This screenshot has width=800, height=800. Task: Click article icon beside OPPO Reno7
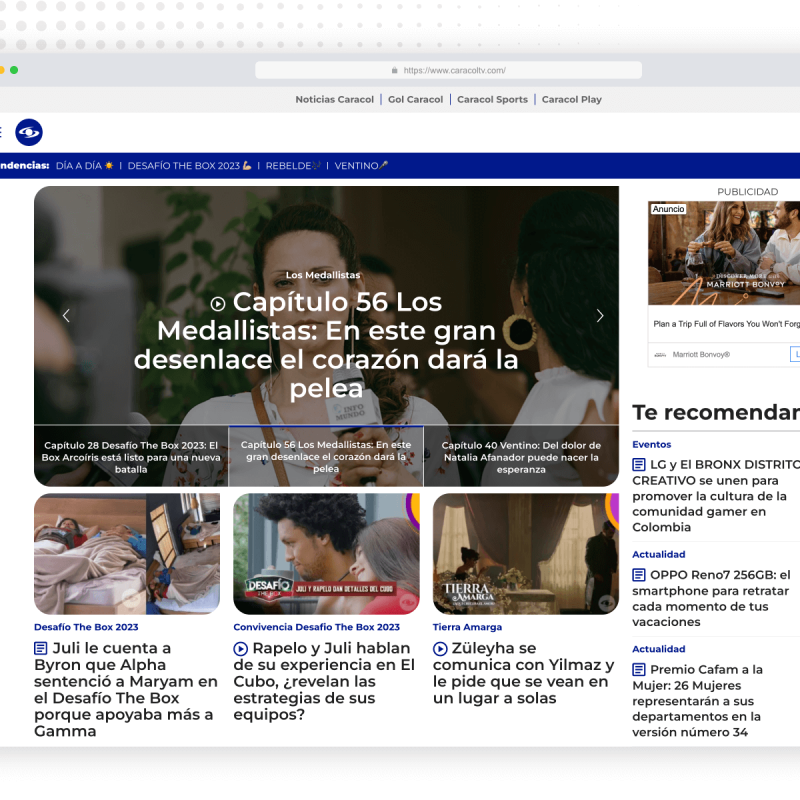coord(639,575)
